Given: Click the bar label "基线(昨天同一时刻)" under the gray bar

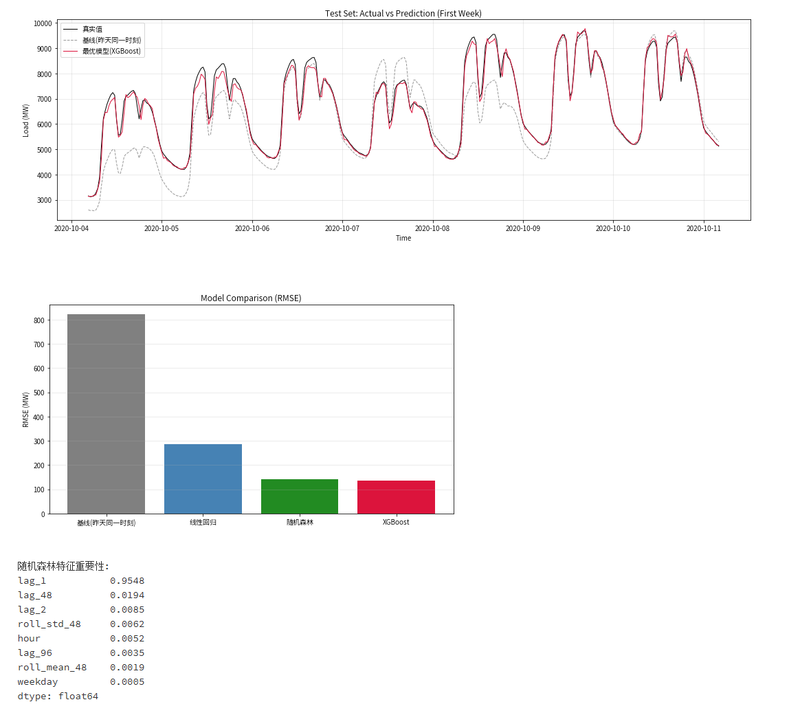Looking at the screenshot, I should 106,523.
